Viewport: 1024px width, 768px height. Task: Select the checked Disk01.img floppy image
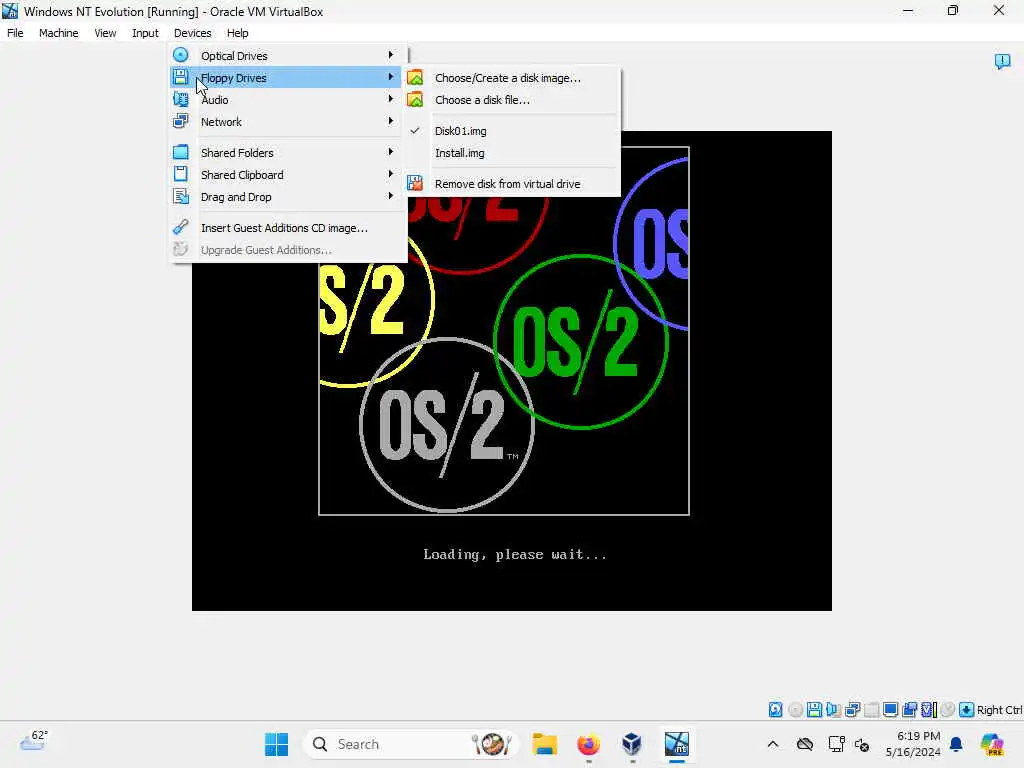[513, 131]
